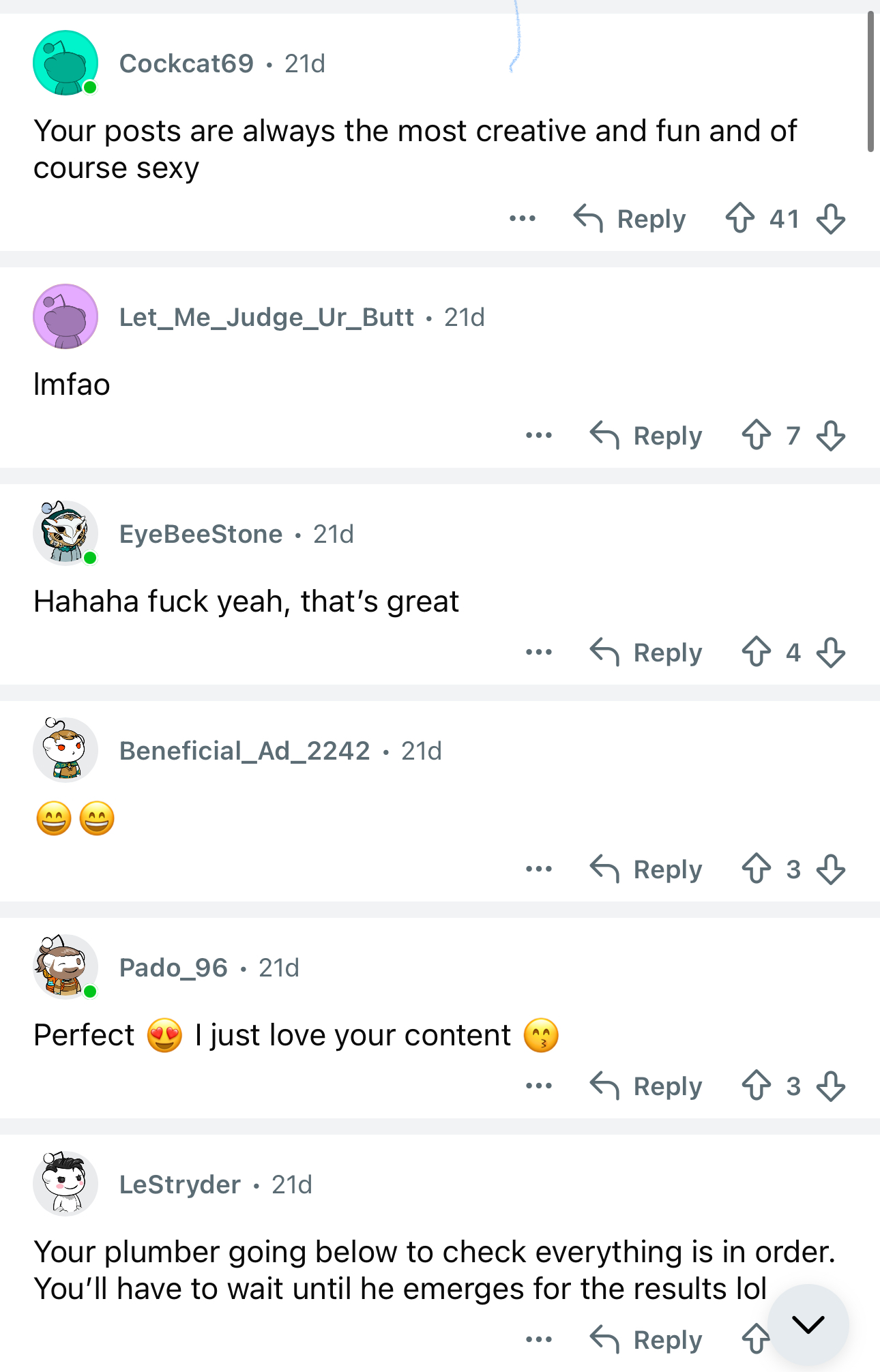
Task: Downvote EyeBeeStone's comment
Action: click(x=830, y=653)
